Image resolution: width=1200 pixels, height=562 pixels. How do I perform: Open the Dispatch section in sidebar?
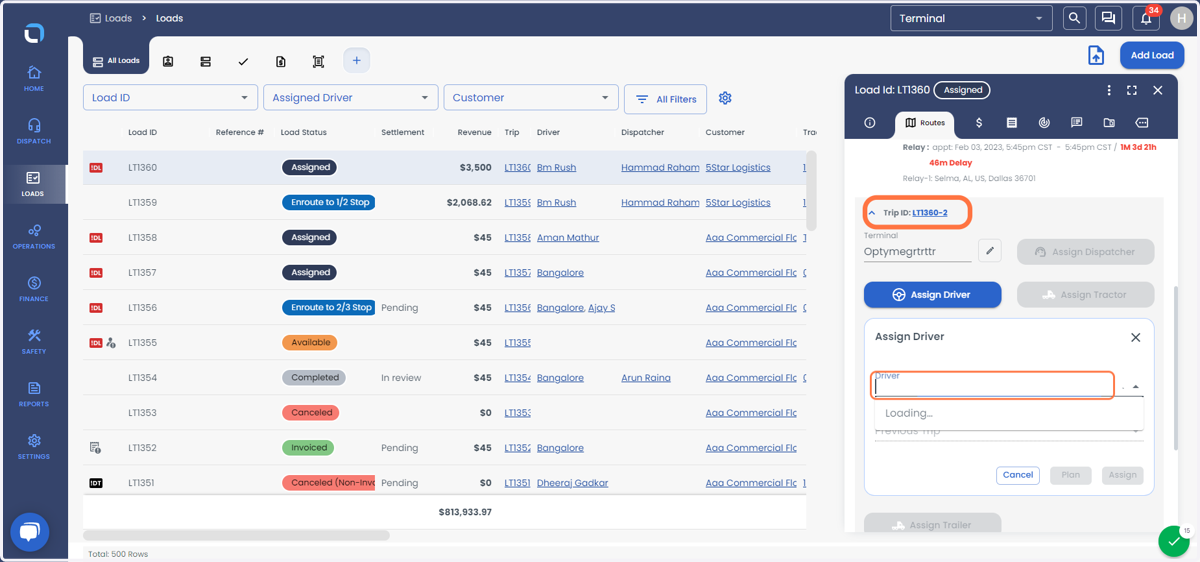34,130
